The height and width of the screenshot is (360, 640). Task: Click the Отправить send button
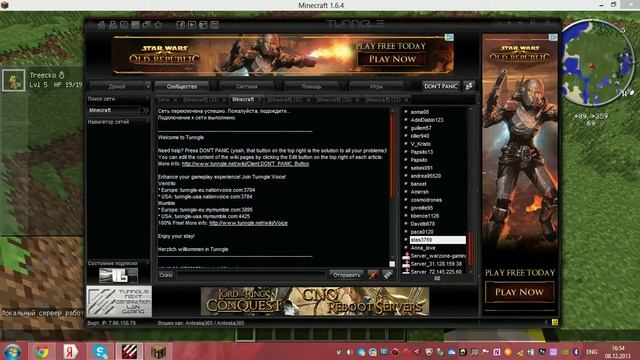tap(347, 275)
